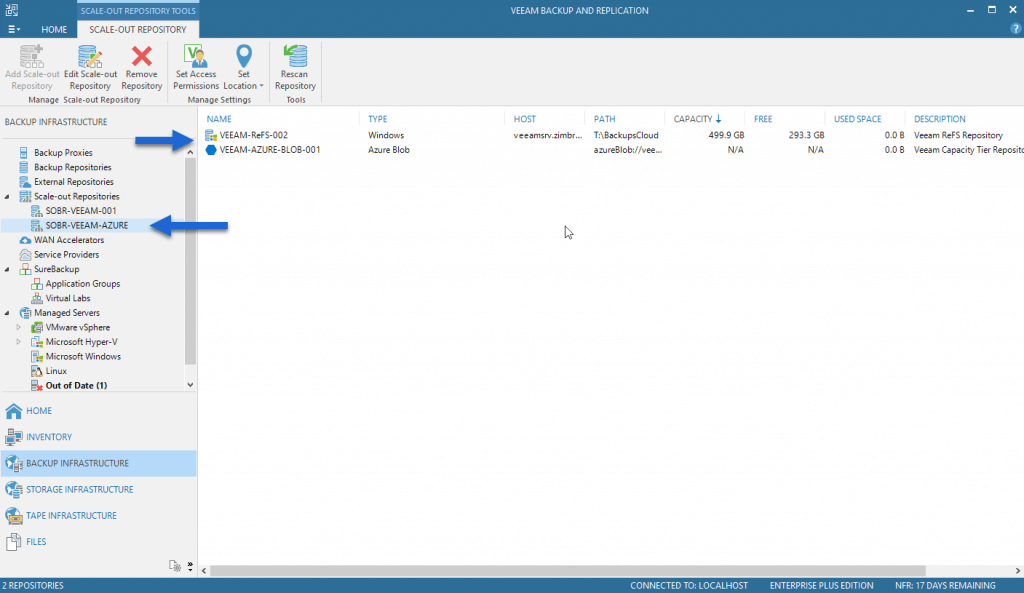Open Application Groups node

point(83,283)
